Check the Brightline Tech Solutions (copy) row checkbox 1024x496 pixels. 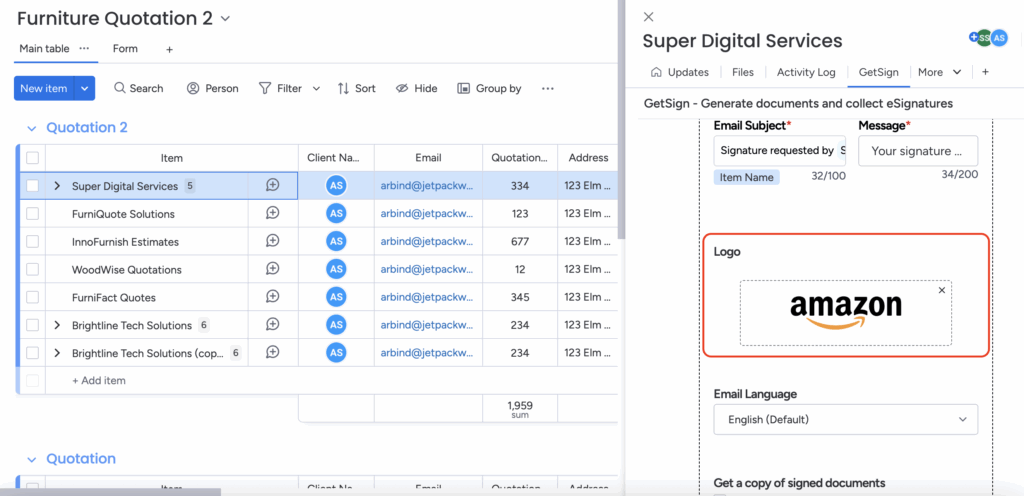tap(33, 352)
